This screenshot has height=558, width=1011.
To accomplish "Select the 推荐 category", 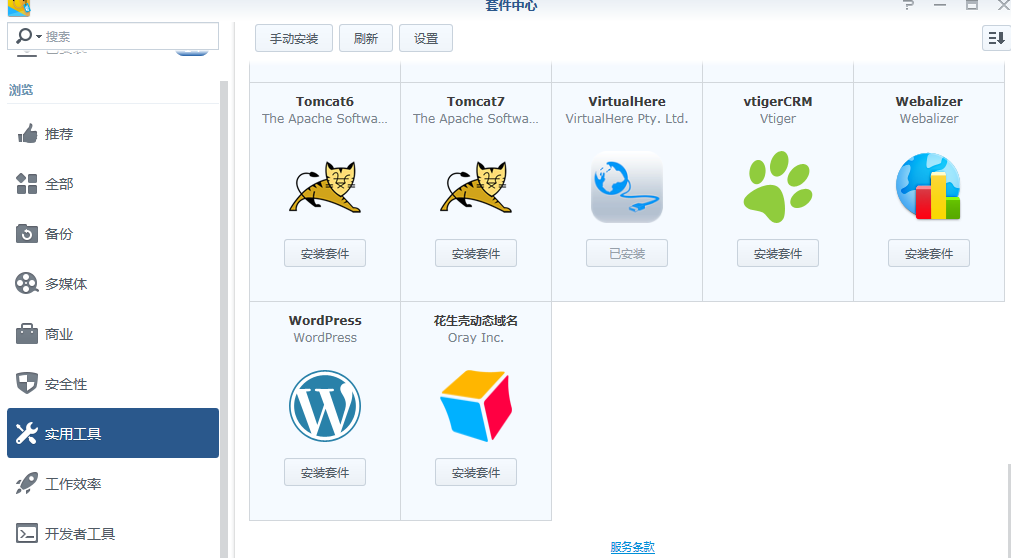I will [113, 134].
